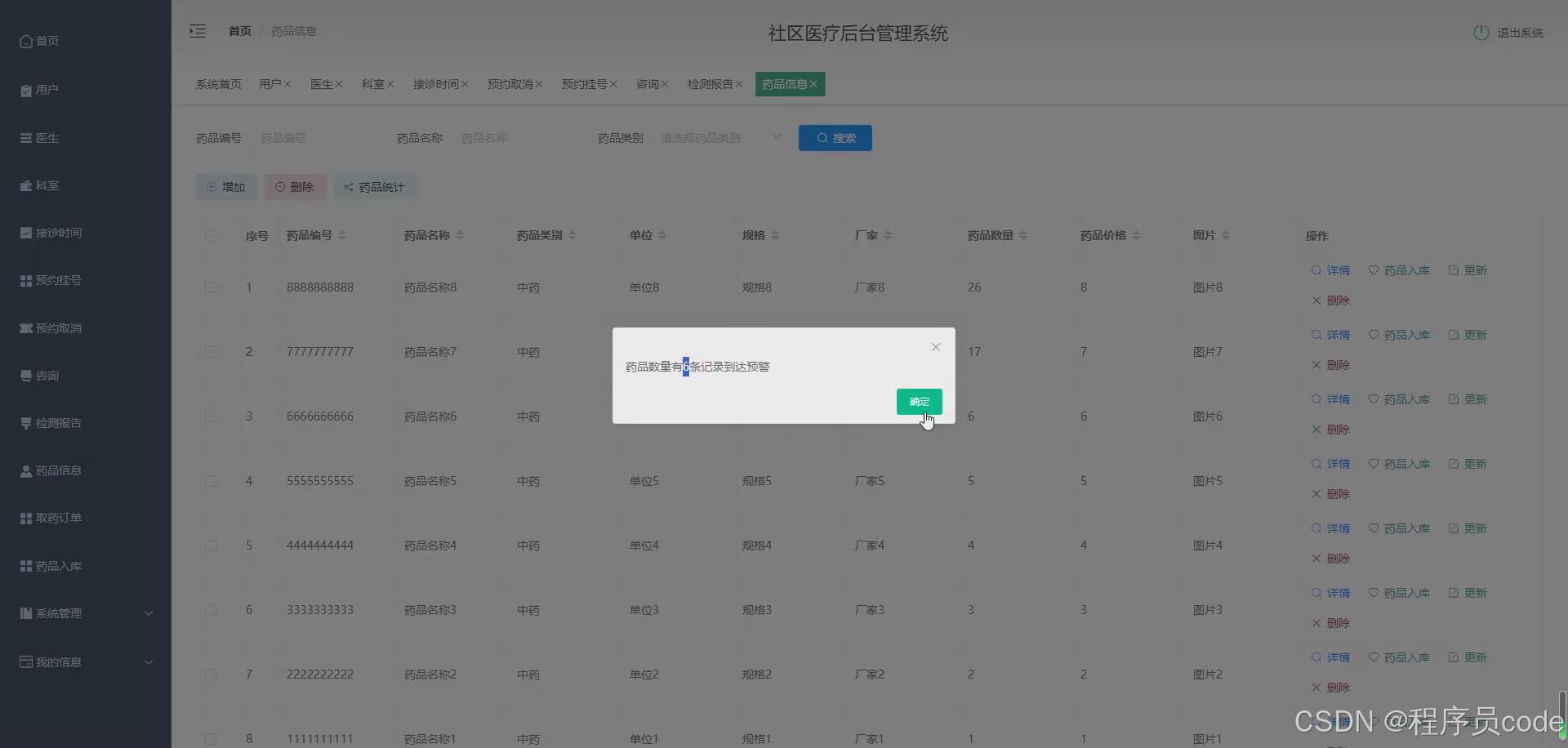This screenshot has height=748, width=1568.
Task: Expand the 我的信息 sidebar section
Action: pos(56,661)
